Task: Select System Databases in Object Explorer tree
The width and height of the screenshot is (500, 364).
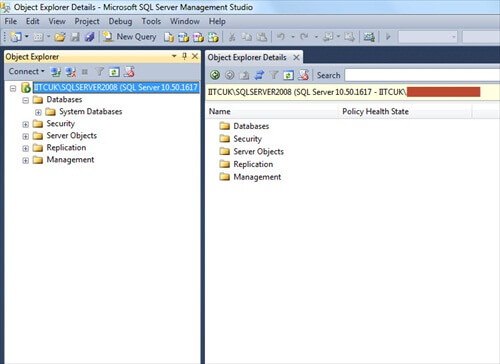Action: 90,111
